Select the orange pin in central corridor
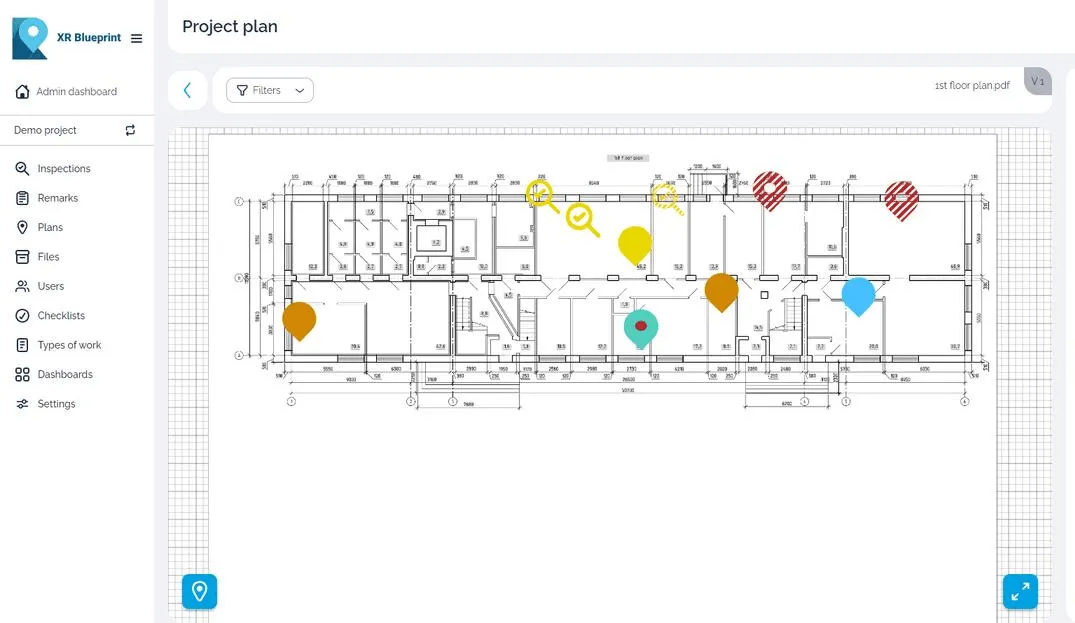This screenshot has width=1075, height=623. [x=721, y=292]
